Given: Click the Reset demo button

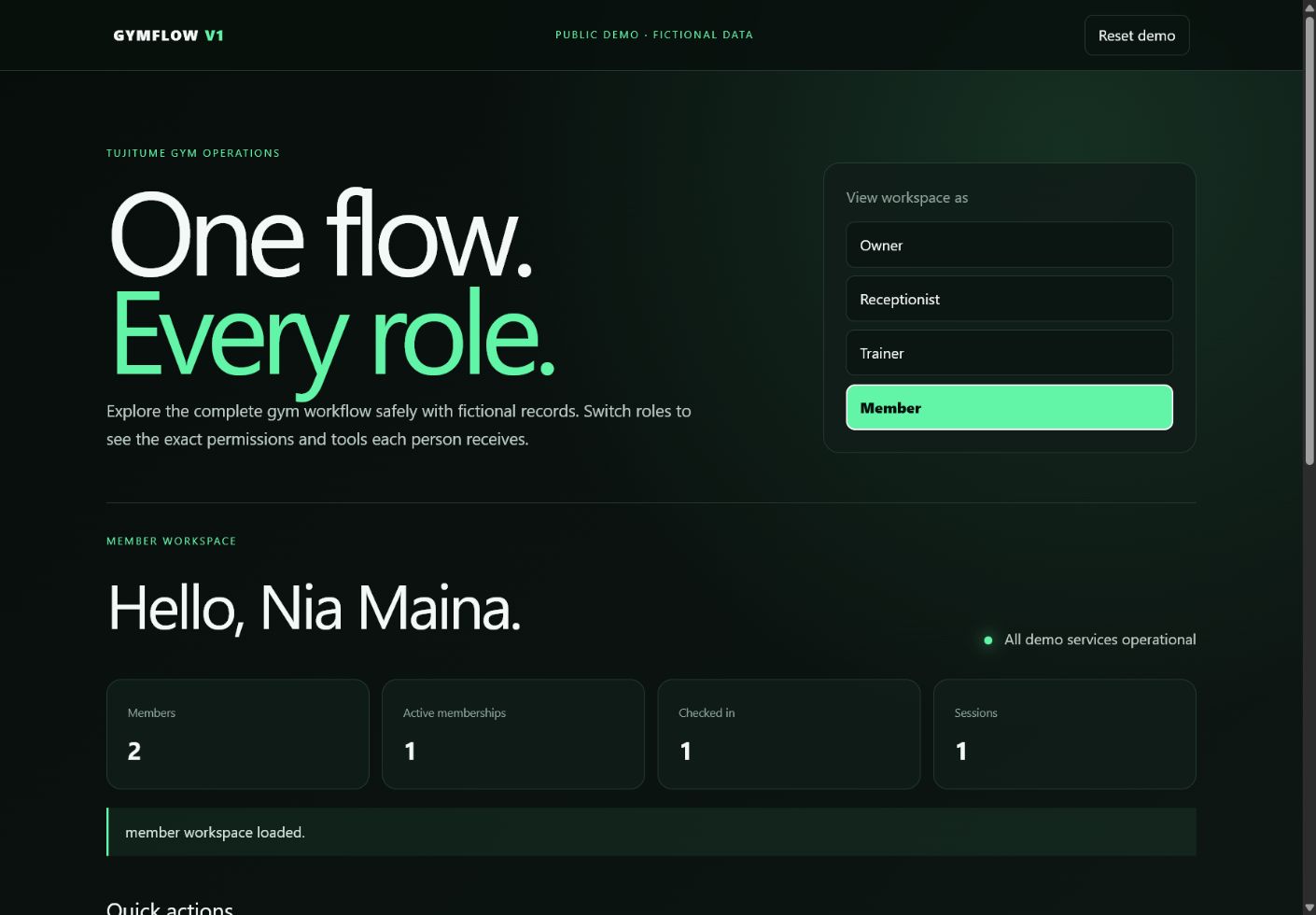Looking at the screenshot, I should tap(1137, 35).
